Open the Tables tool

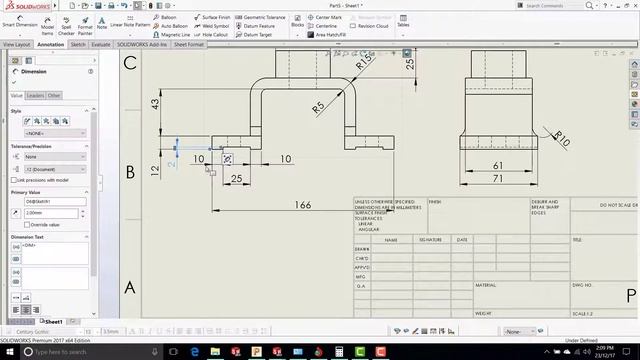[x=403, y=22]
